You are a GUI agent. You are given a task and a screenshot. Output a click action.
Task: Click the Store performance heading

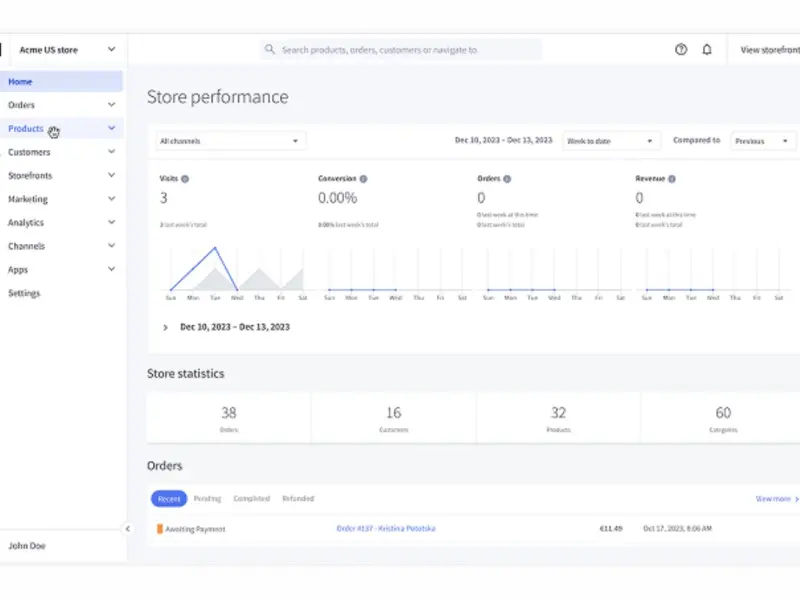click(218, 97)
